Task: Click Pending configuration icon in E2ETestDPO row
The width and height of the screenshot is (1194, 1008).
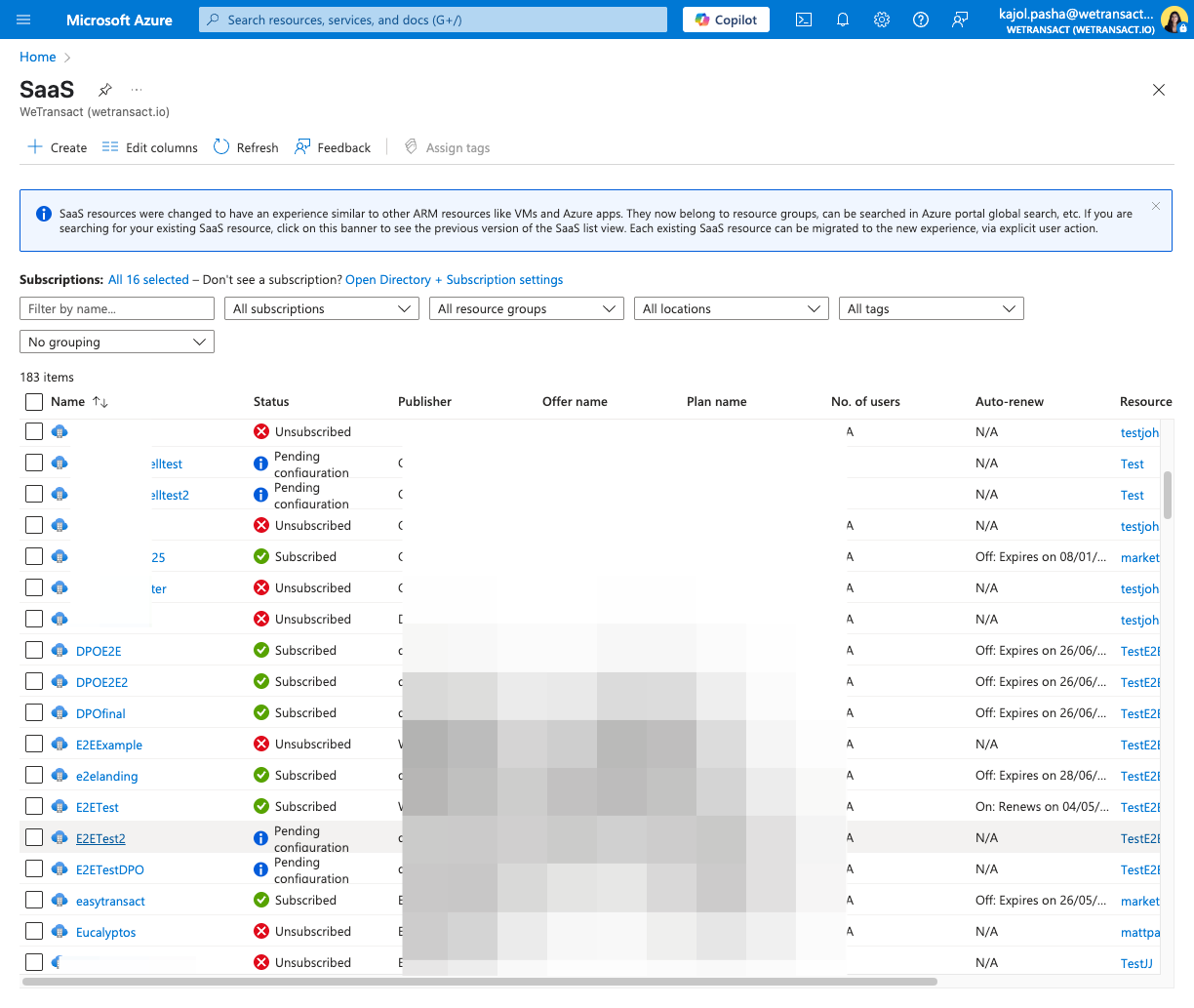Action: click(260, 869)
